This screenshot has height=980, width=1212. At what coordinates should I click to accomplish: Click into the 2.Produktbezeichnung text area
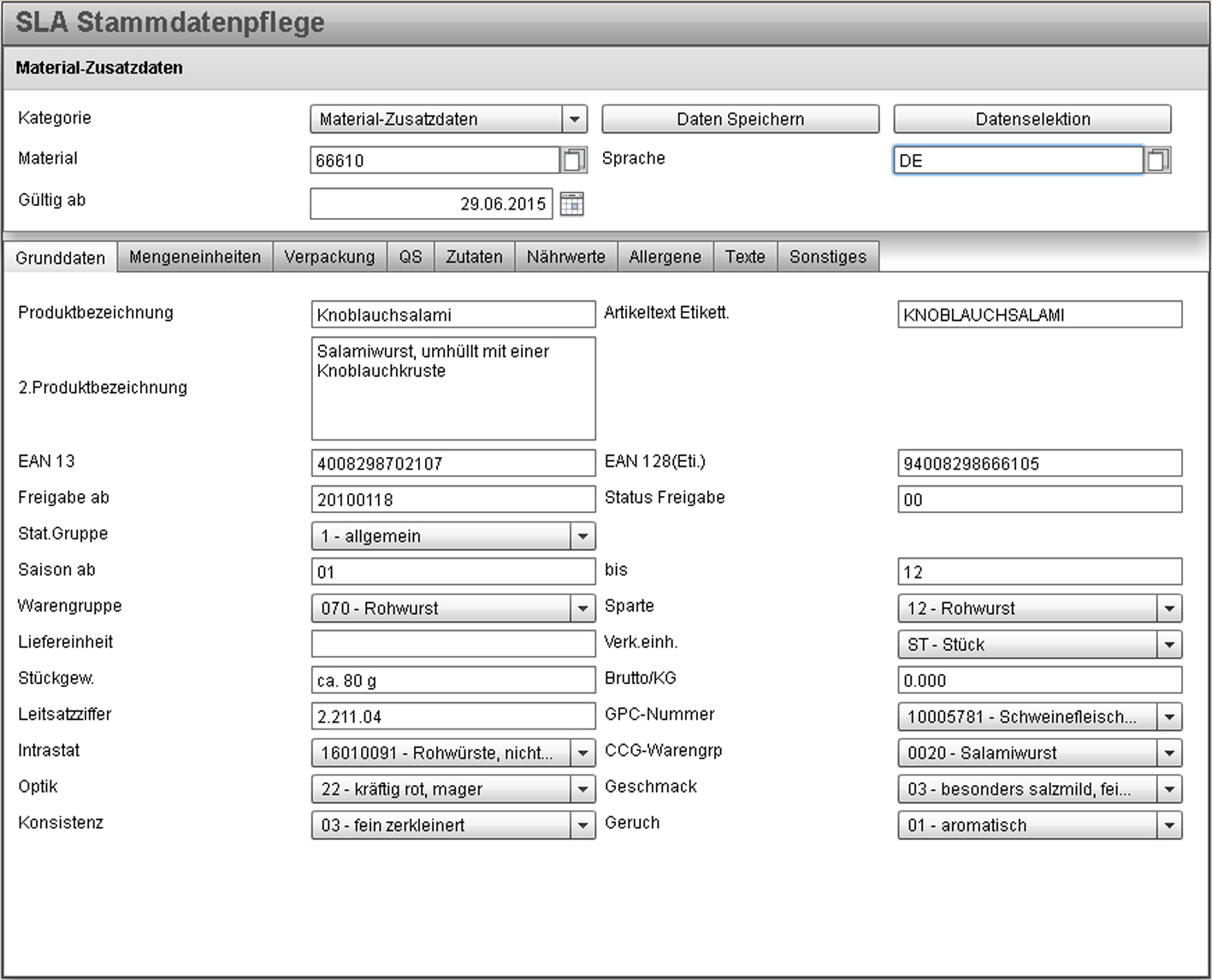[x=453, y=388]
